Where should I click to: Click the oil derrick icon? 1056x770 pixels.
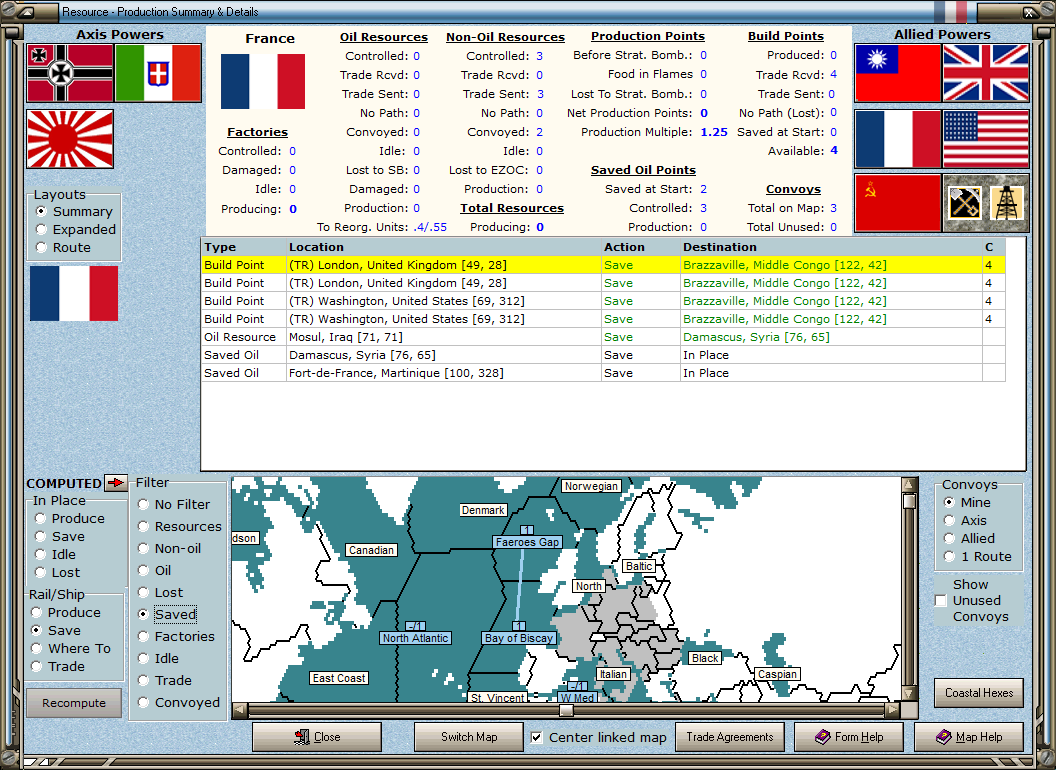(1008, 202)
